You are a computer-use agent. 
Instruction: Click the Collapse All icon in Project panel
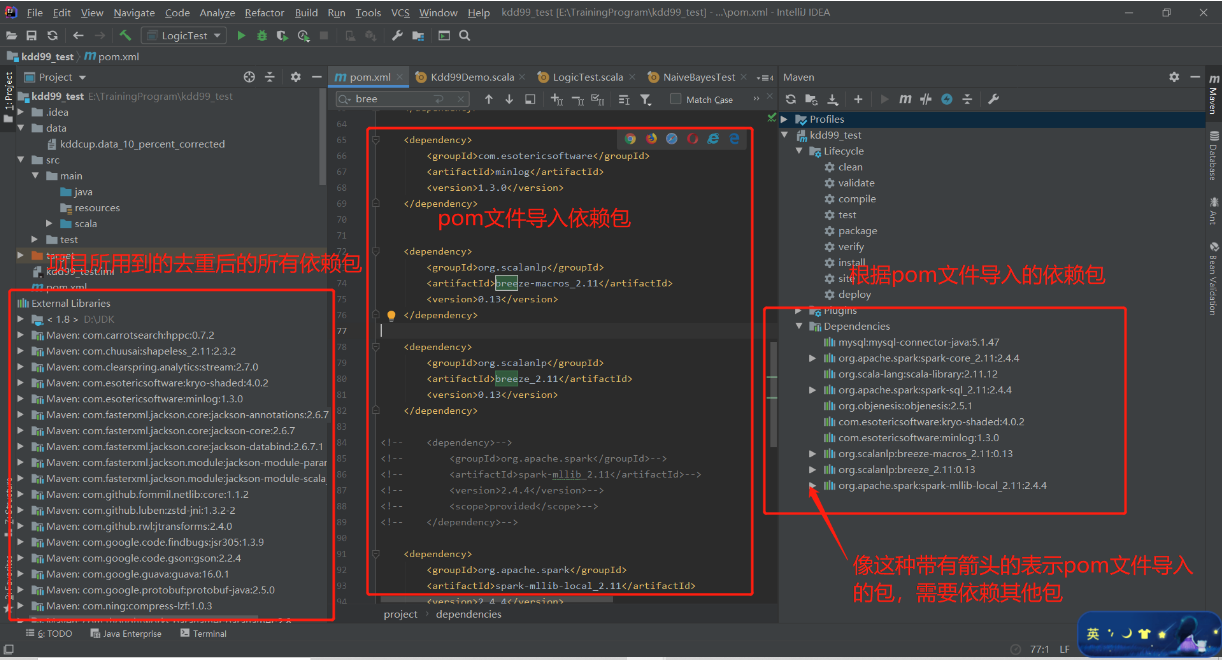[x=270, y=77]
